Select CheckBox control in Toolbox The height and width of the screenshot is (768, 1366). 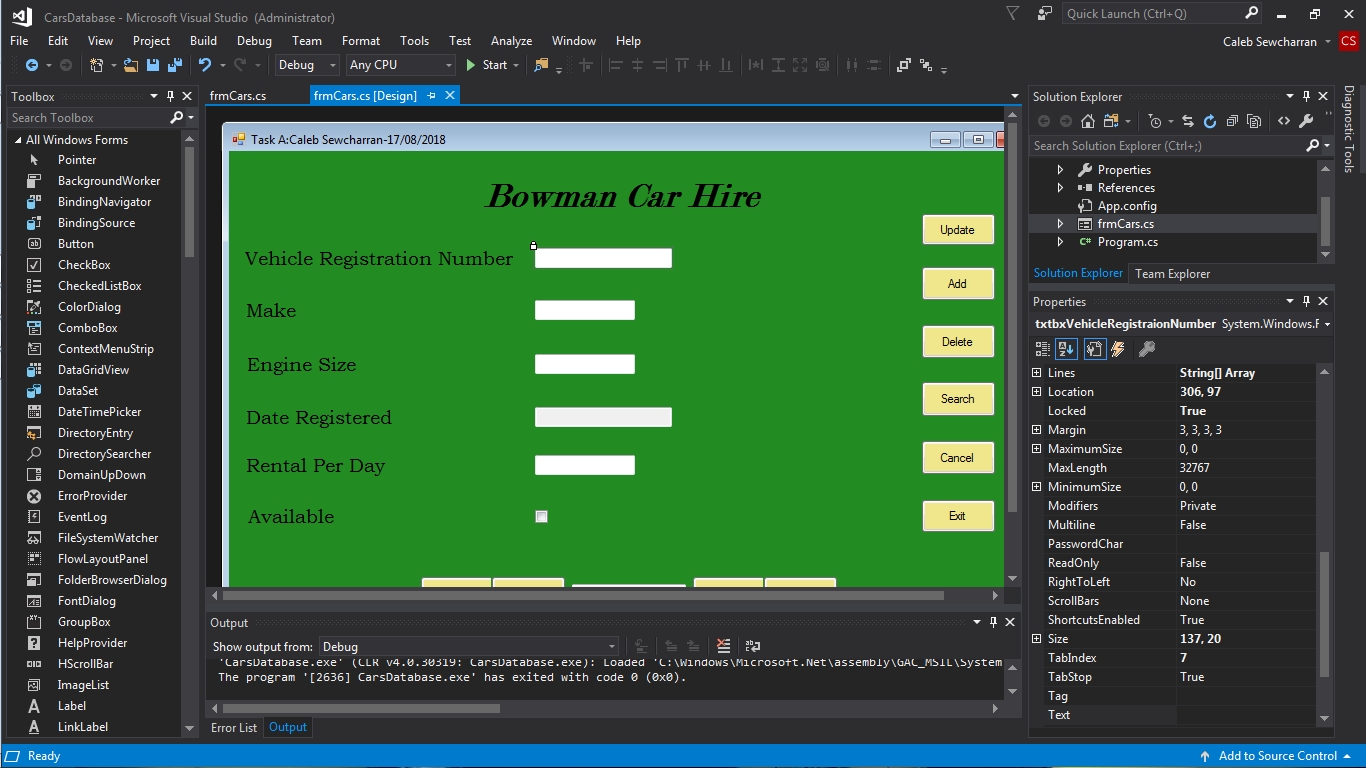(84, 265)
